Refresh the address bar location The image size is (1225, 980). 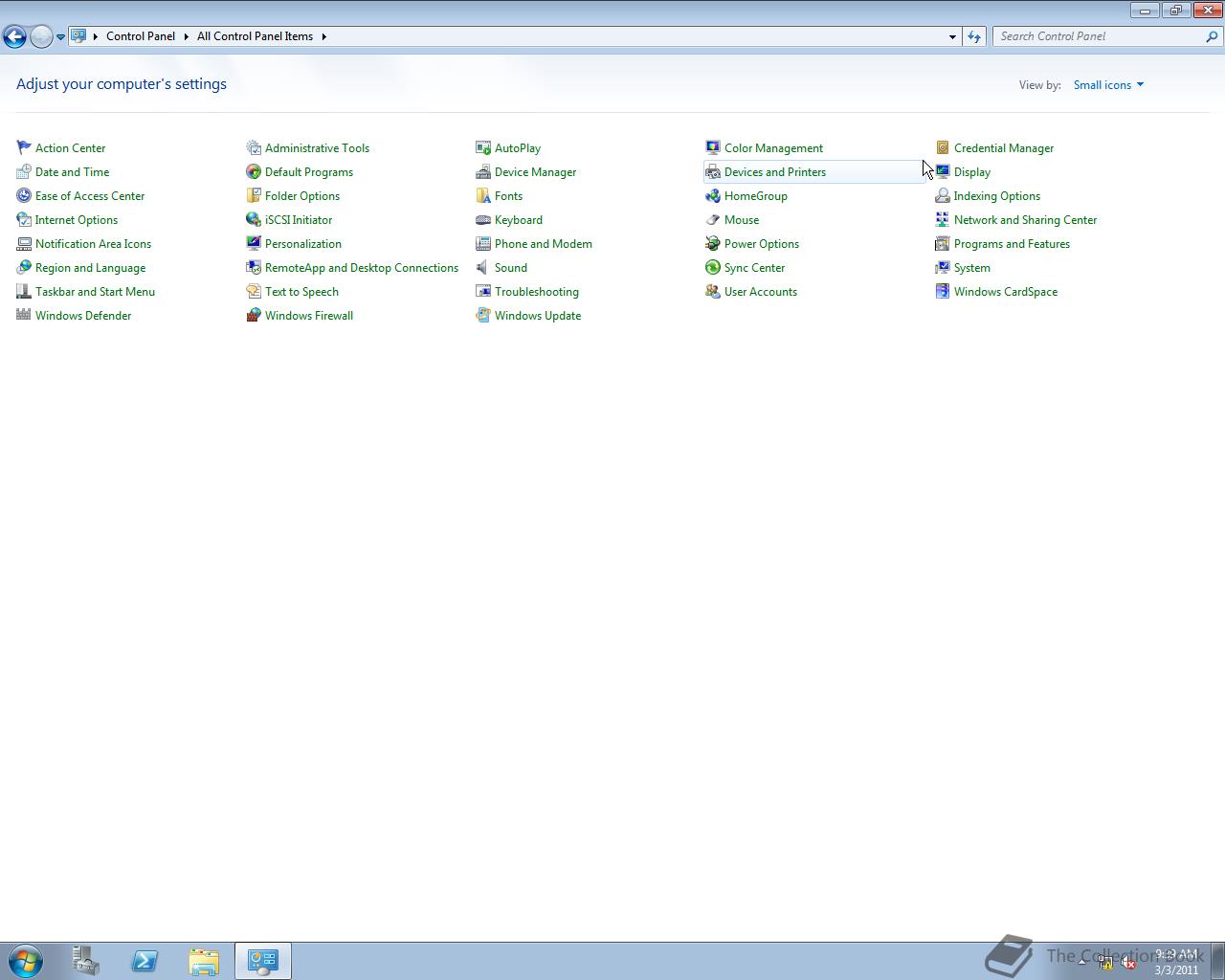(974, 36)
